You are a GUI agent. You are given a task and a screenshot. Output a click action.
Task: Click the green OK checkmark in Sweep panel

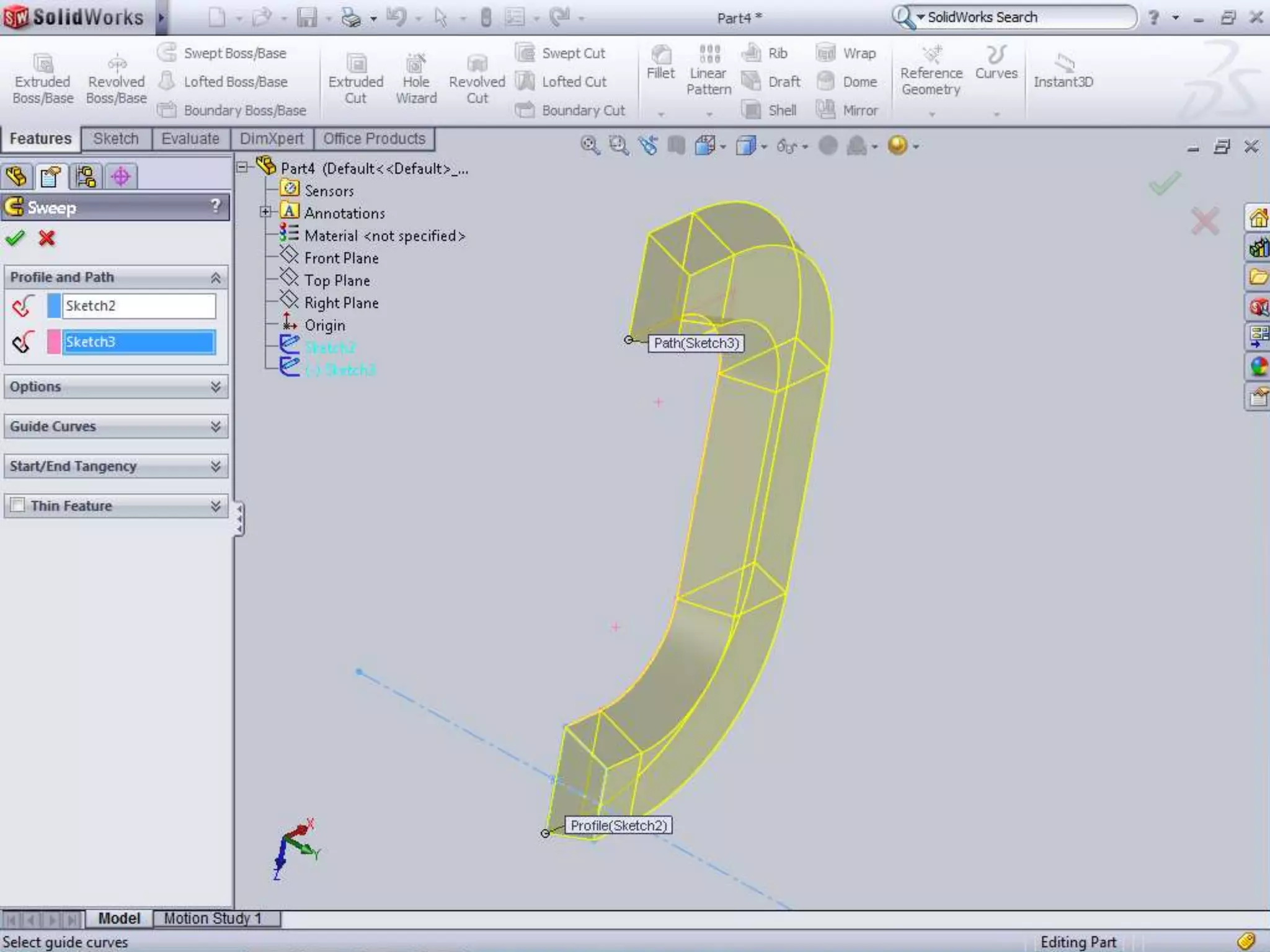(x=15, y=238)
